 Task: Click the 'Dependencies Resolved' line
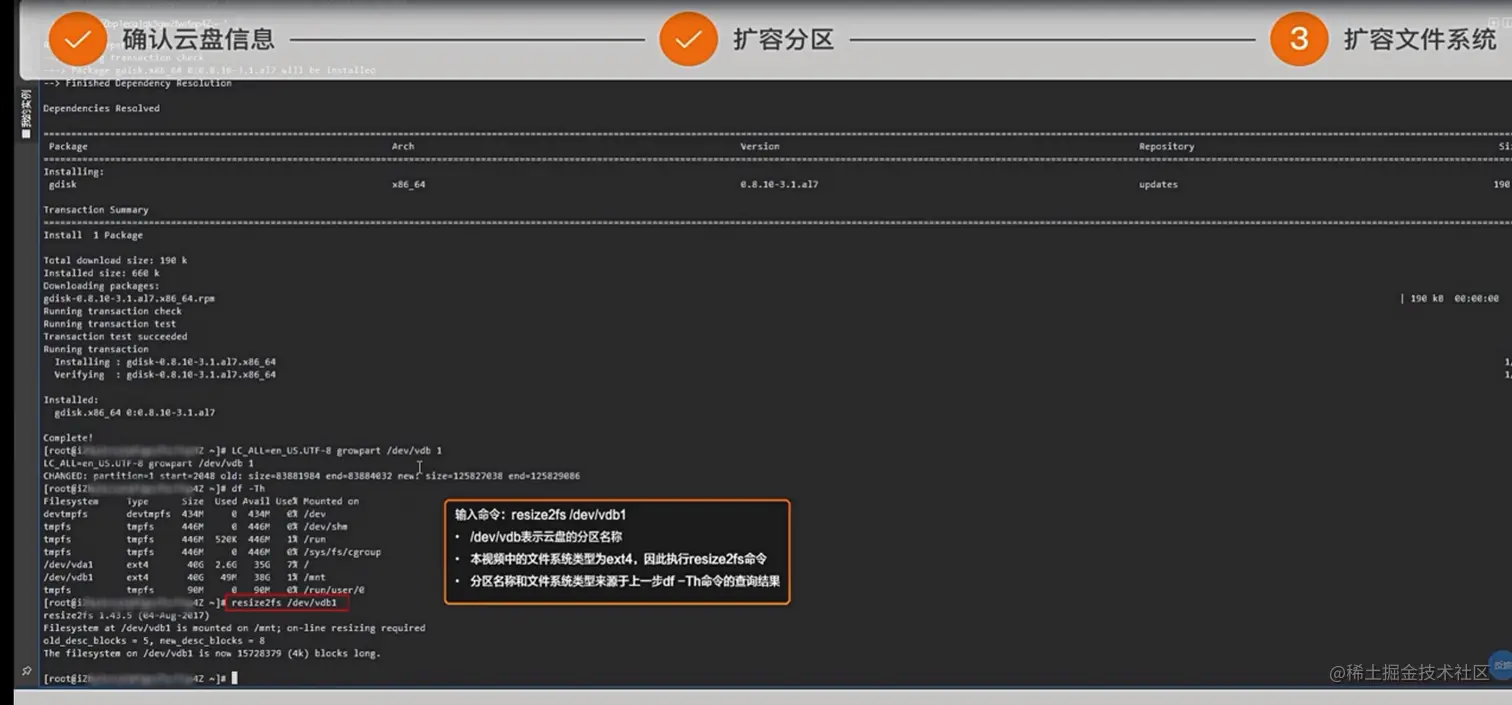click(x=101, y=108)
